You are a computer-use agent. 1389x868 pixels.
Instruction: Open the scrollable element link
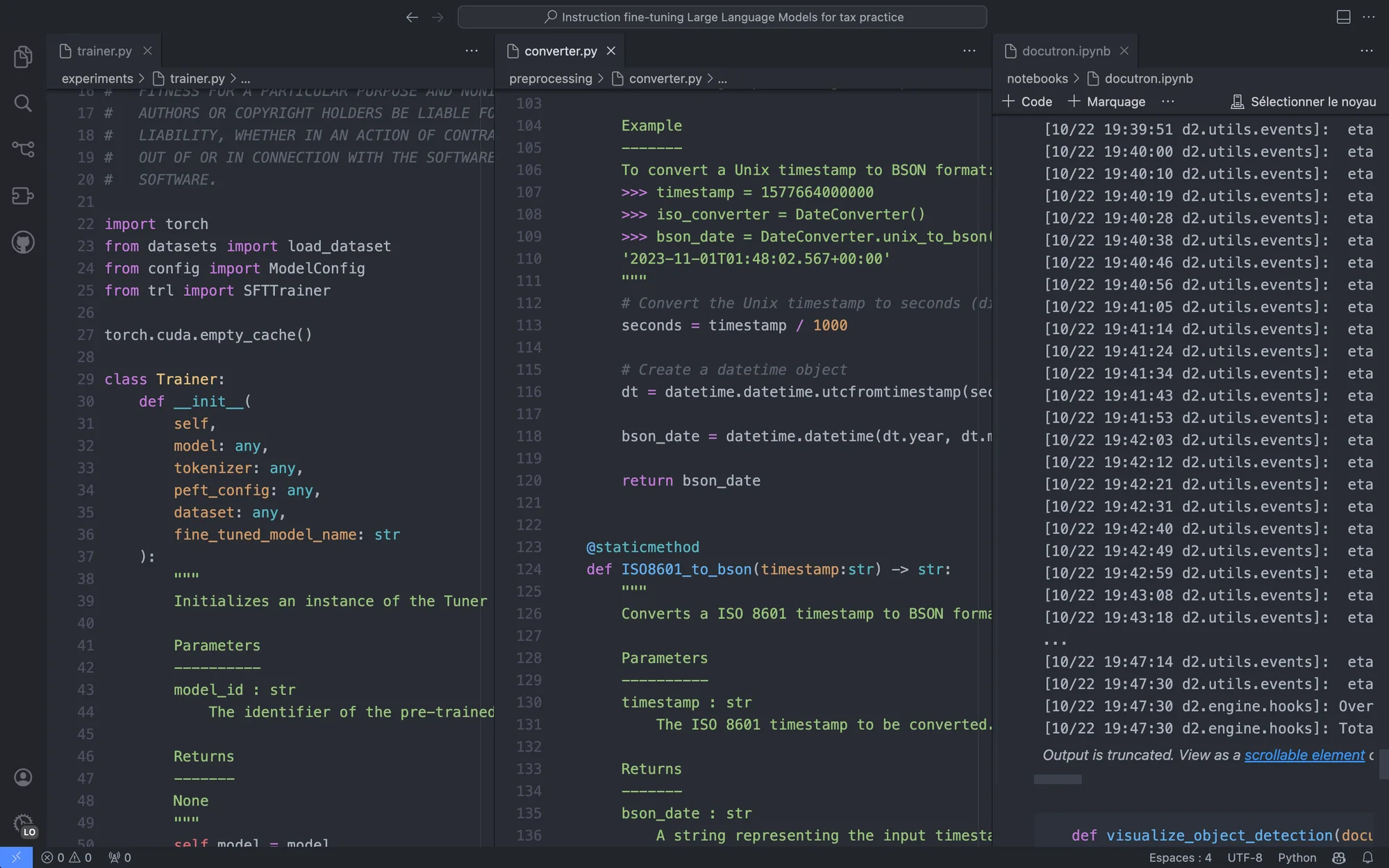pyautogui.click(x=1304, y=755)
